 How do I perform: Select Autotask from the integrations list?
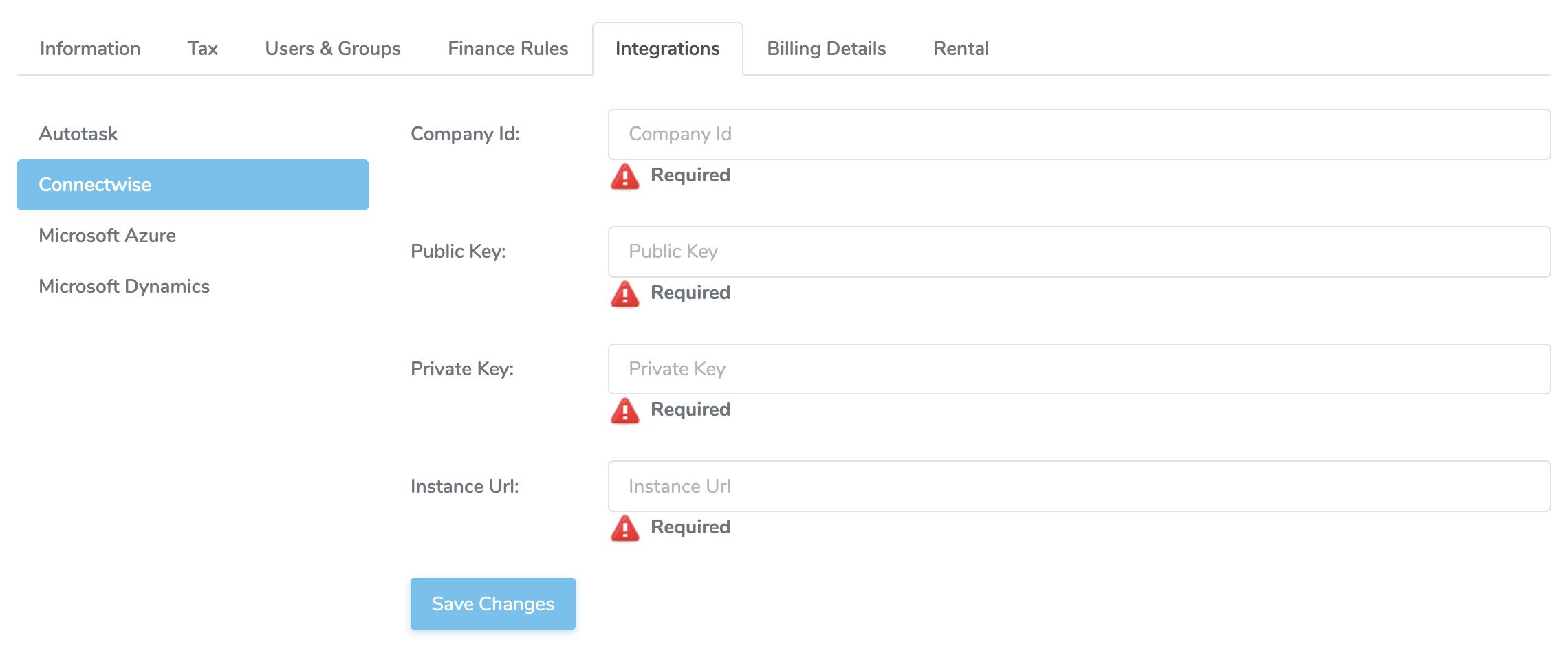(x=78, y=133)
